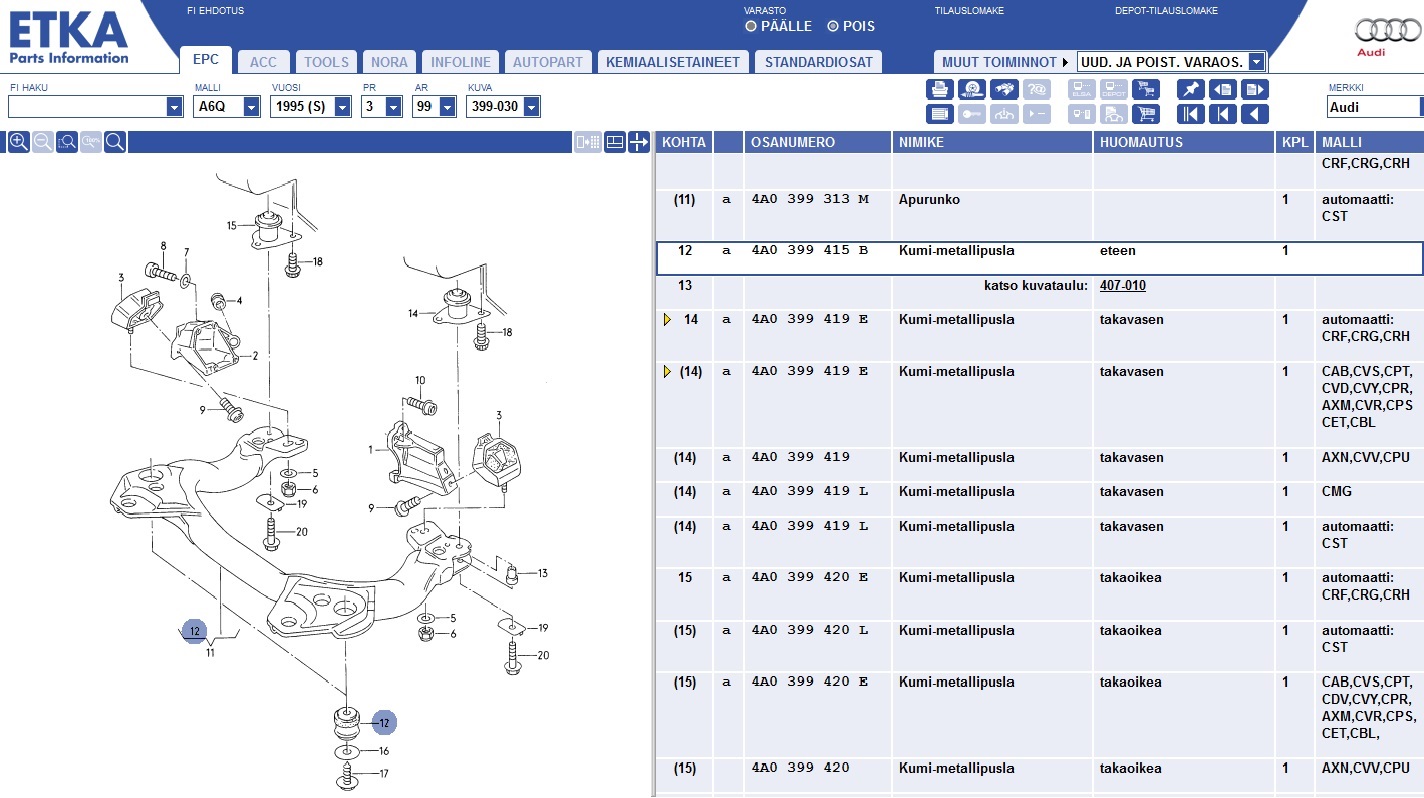
Task: Click the FI HAKU search field
Action: (x=87, y=107)
